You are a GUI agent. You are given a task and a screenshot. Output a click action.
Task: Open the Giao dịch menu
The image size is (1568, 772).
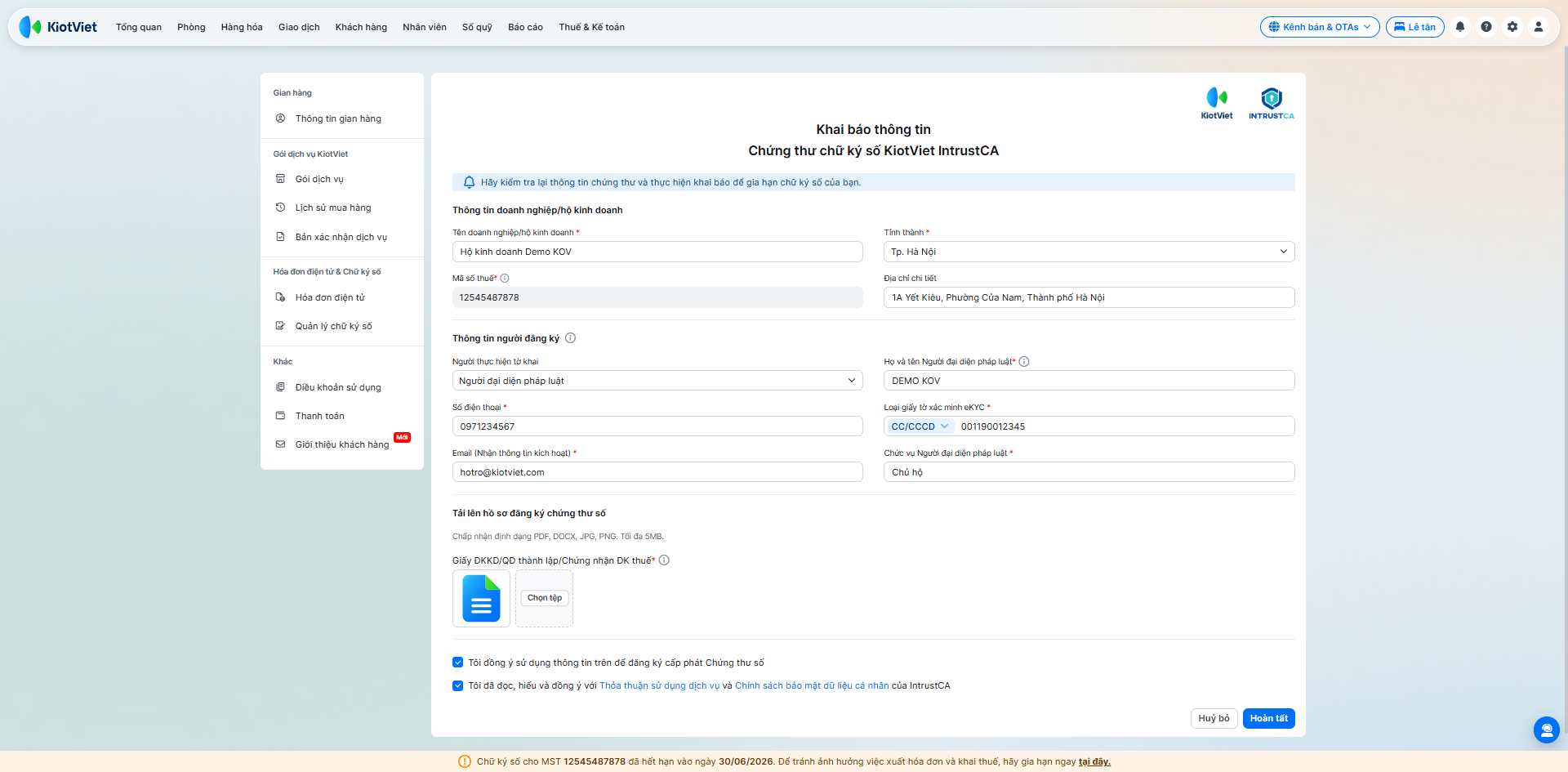[299, 27]
